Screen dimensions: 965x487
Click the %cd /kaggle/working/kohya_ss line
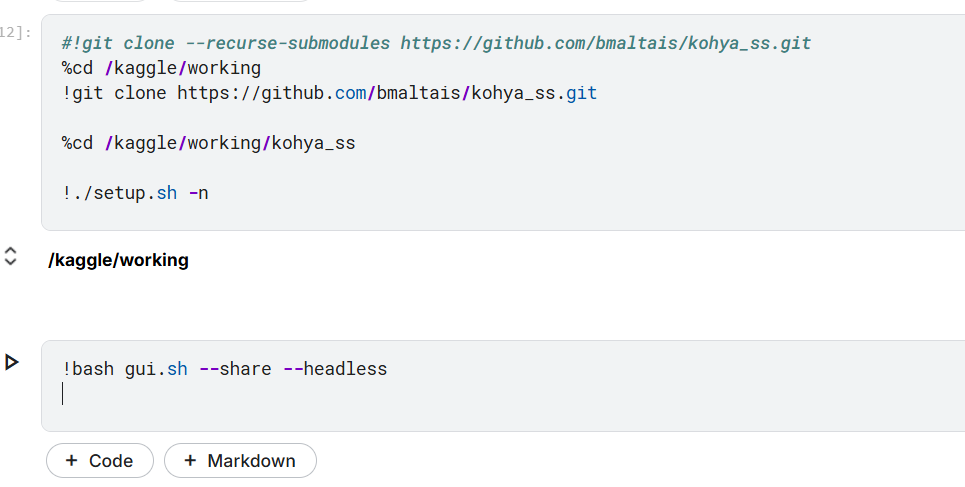[208, 143]
